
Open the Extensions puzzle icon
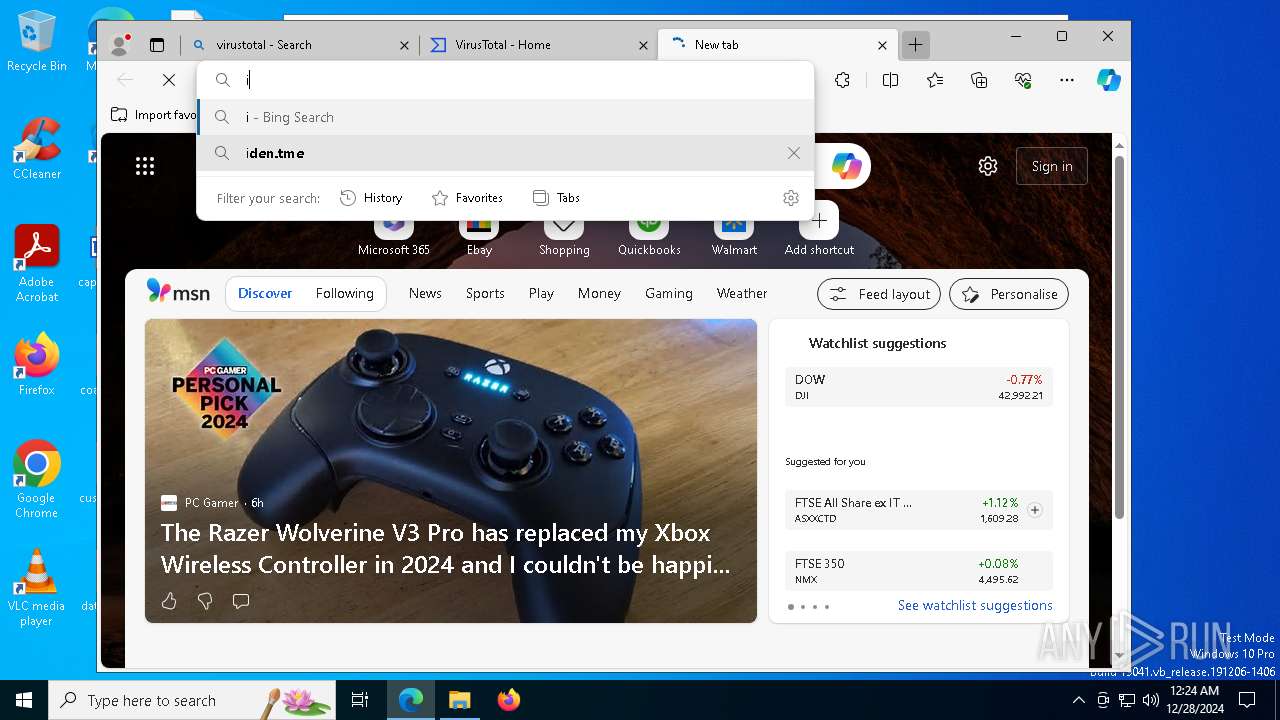843,80
